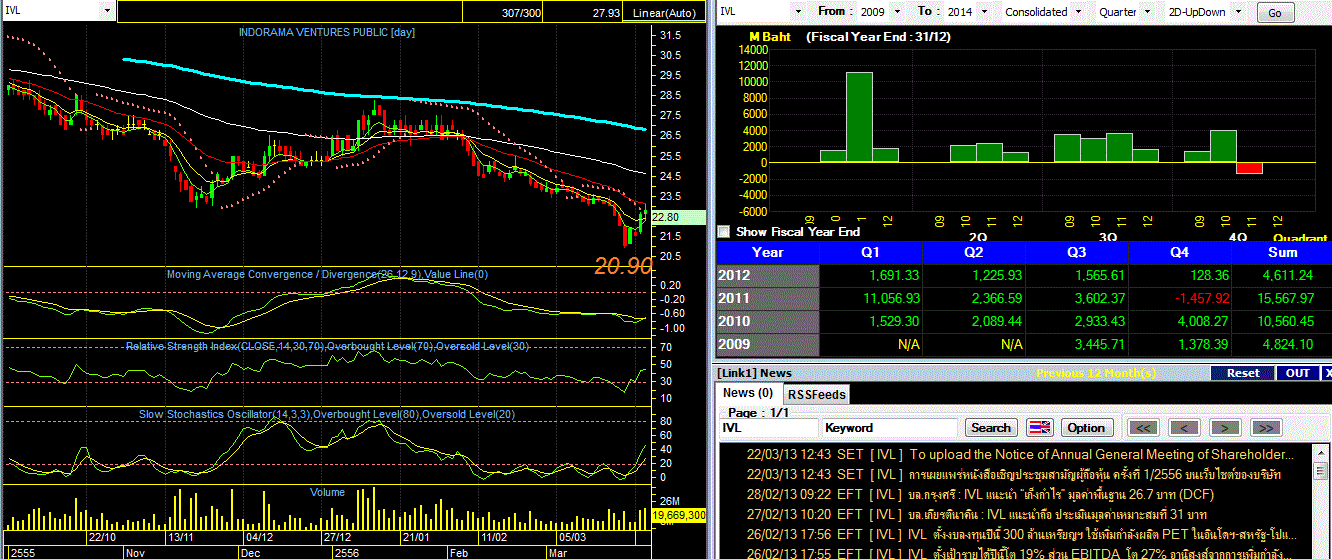
Task: Switch to the News (0) tab
Action: pyautogui.click(x=748, y=393)
